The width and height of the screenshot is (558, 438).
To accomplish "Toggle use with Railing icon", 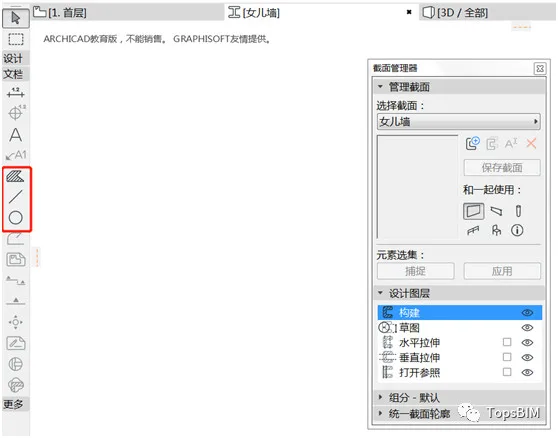I will [x=473, y=231].
